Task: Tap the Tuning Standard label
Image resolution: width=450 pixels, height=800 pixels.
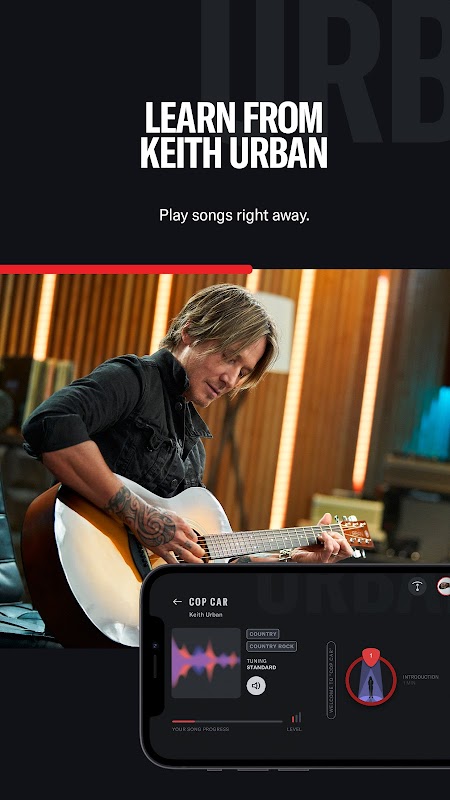Action: point(262,664)
